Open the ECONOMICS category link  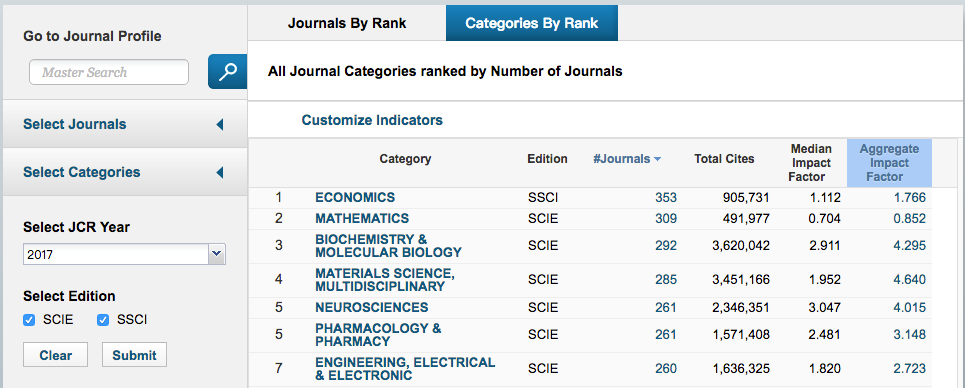pyautogui.click(x=355, y=198)
